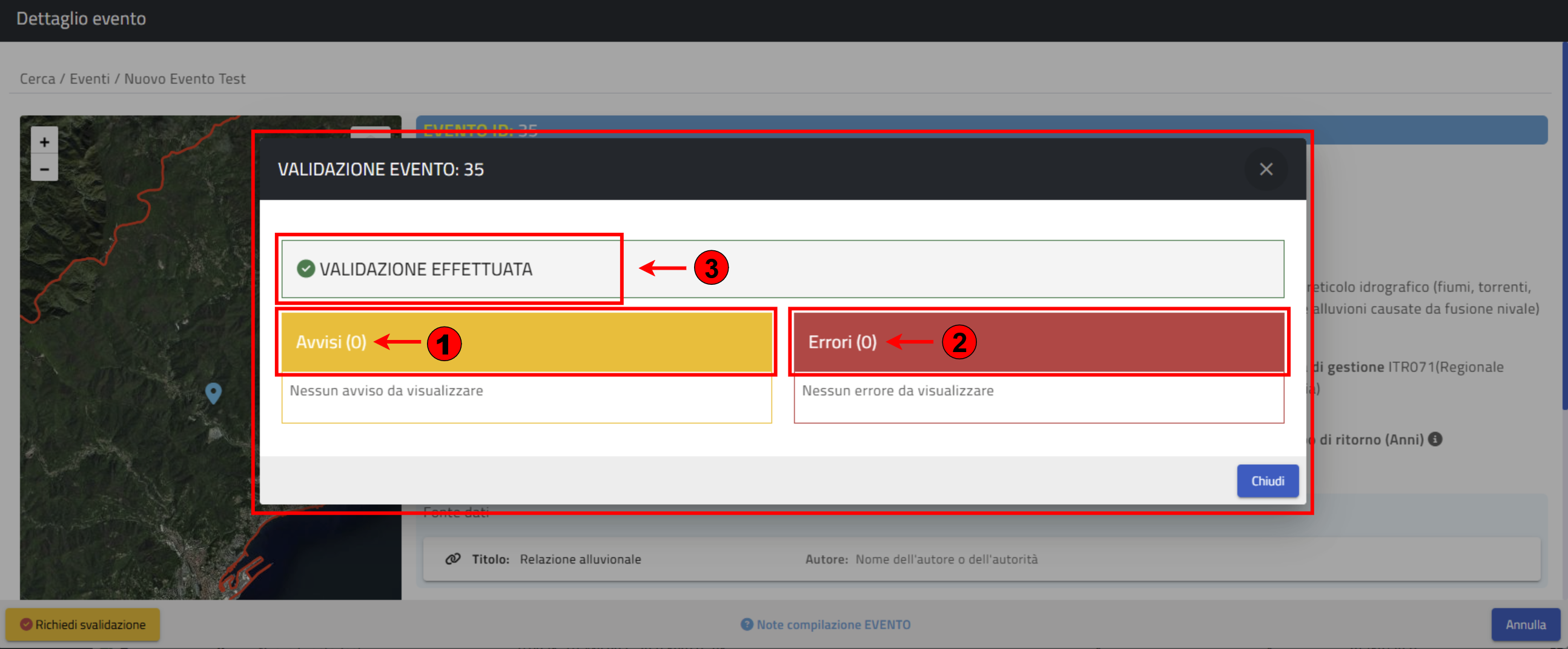Viewport: 1568px width, 649px height.
Task: Close the validation dialog with X
Action: 1266,169
